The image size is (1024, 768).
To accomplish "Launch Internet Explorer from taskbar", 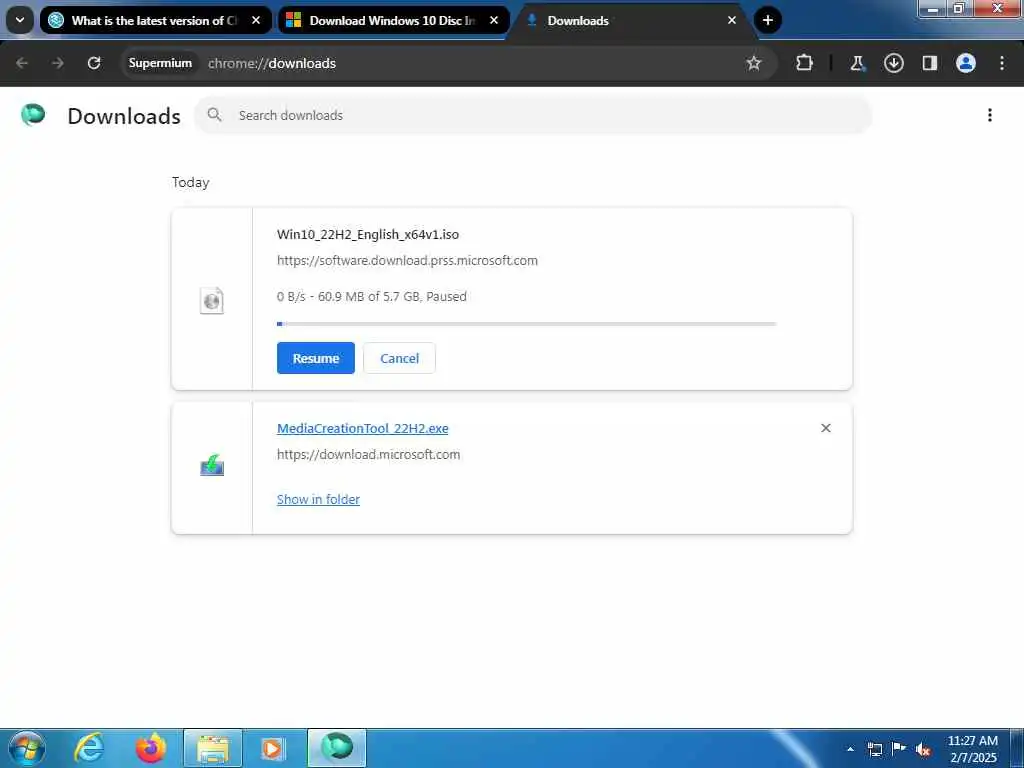I will pyautogui.click(x=89, y=748).
